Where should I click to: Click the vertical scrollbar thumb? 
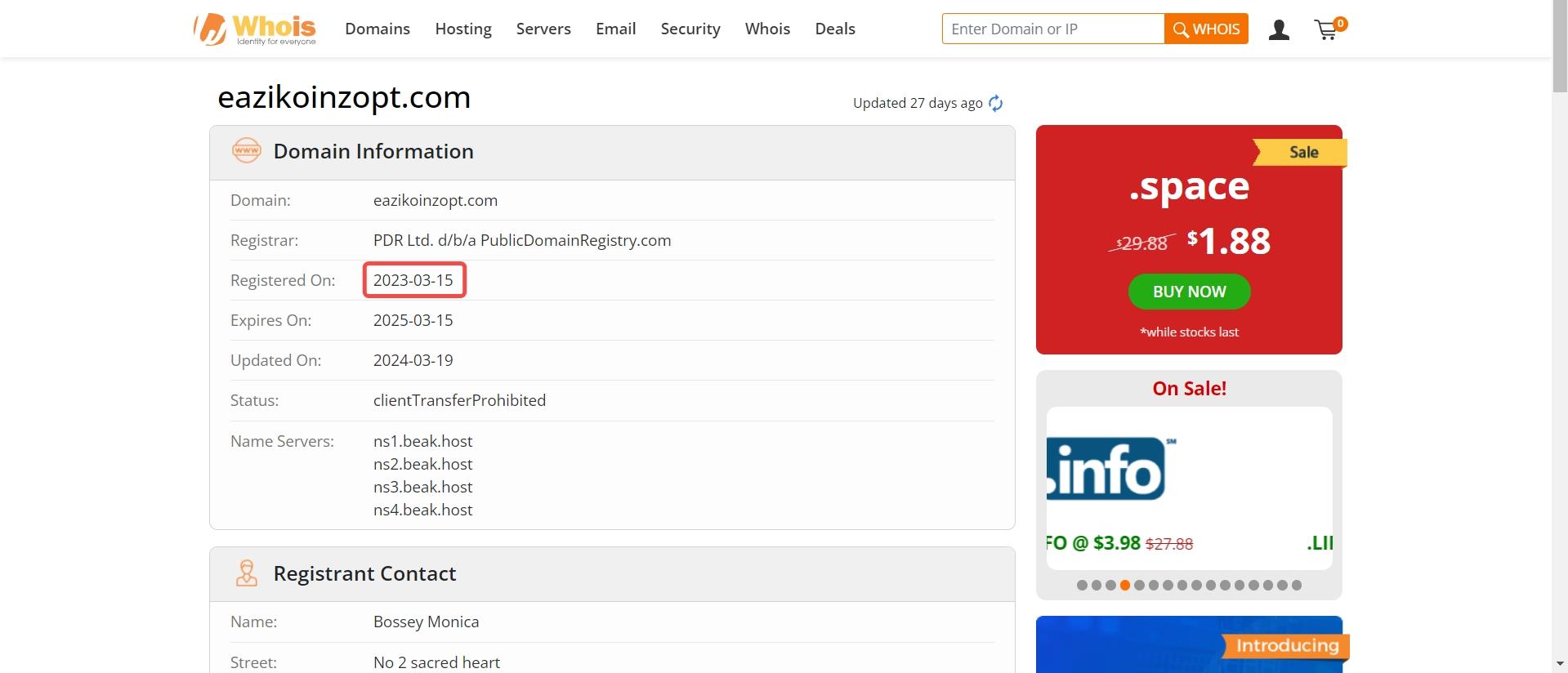[x=1560, y=47]
